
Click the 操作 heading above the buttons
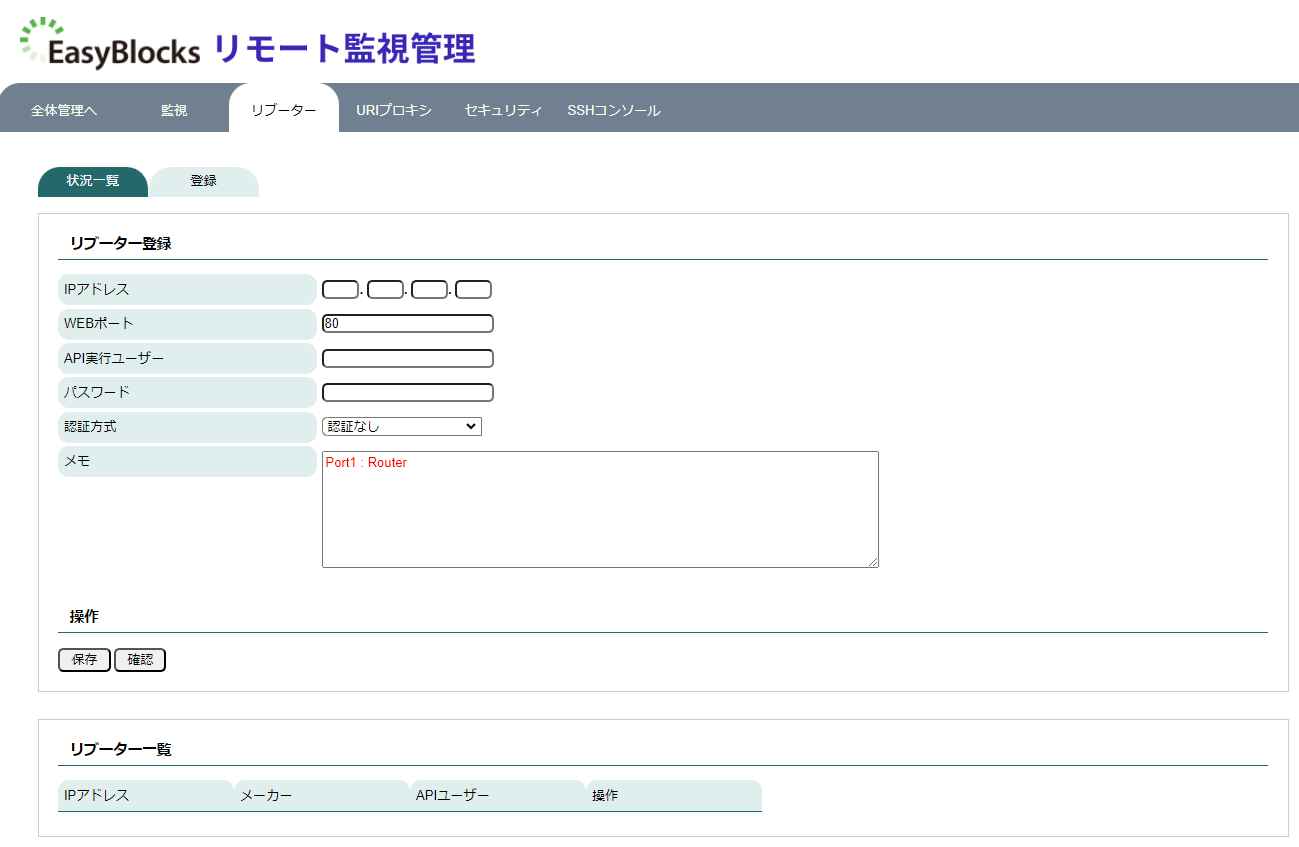(84, 616)
